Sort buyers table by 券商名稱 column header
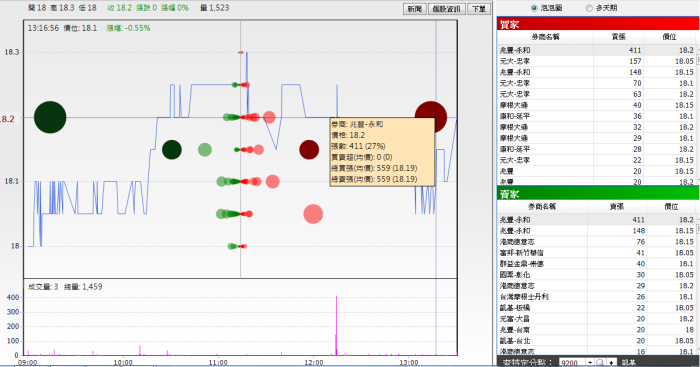700x367 pixels. 545,37
